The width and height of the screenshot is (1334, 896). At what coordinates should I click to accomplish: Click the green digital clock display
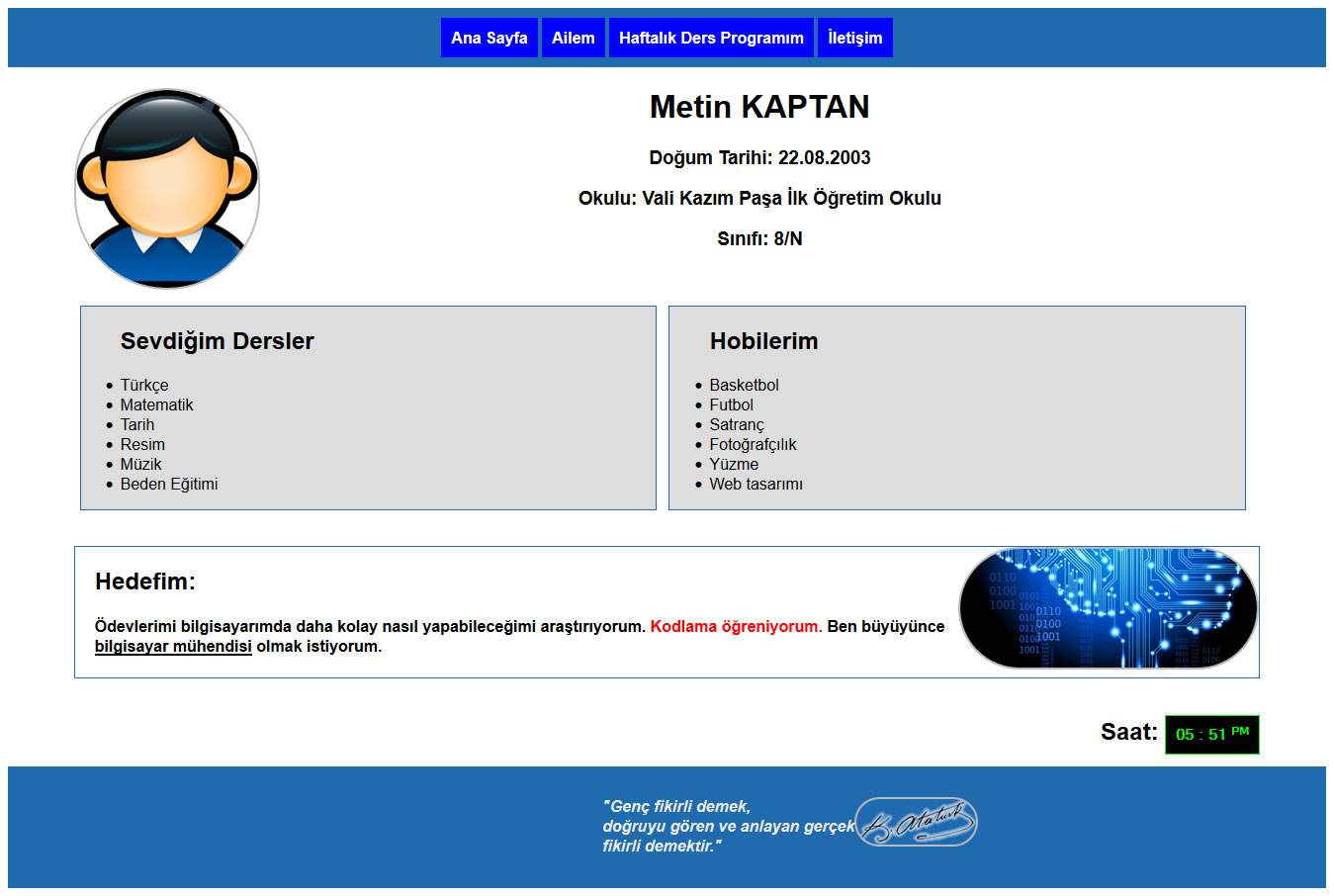click(1211, 735)
